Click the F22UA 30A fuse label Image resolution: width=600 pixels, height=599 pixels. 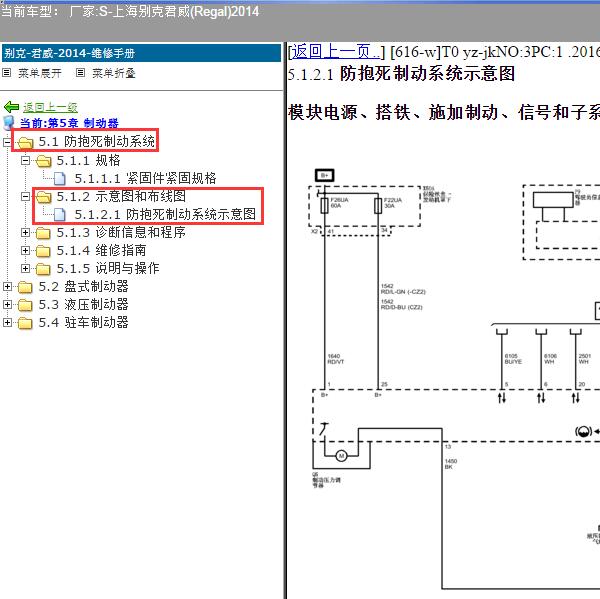393,202
